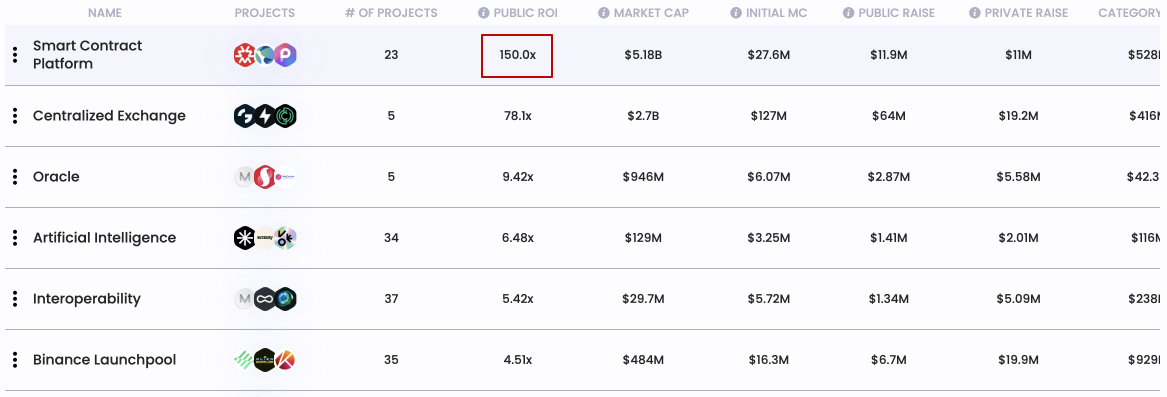This screenshot has width=1167, height=397.
Task: Click the Public Raise info icon
Action: tap(848, 13)
